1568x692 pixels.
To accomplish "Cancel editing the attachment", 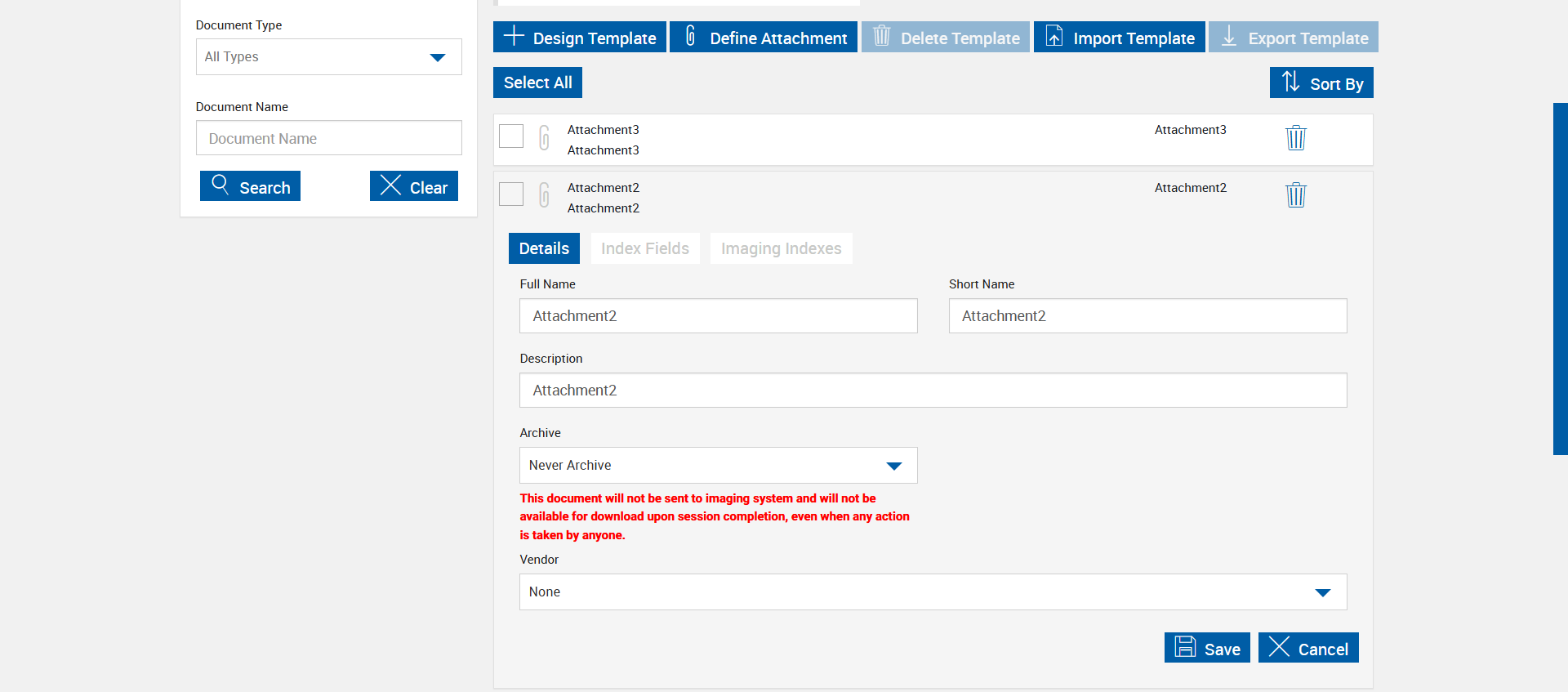I will click(1308, 649).
